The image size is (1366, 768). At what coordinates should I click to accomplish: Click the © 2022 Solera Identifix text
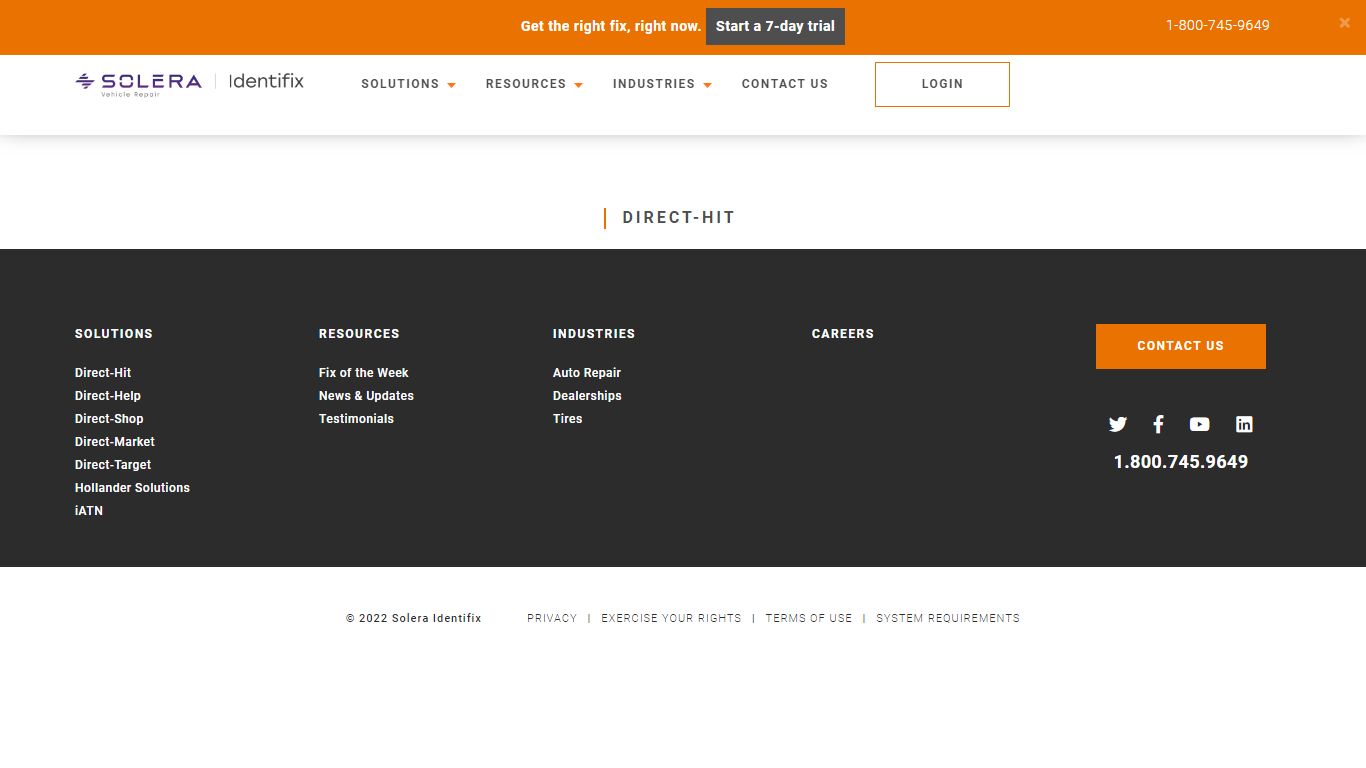pyautogui.click(x=414, y=619)
